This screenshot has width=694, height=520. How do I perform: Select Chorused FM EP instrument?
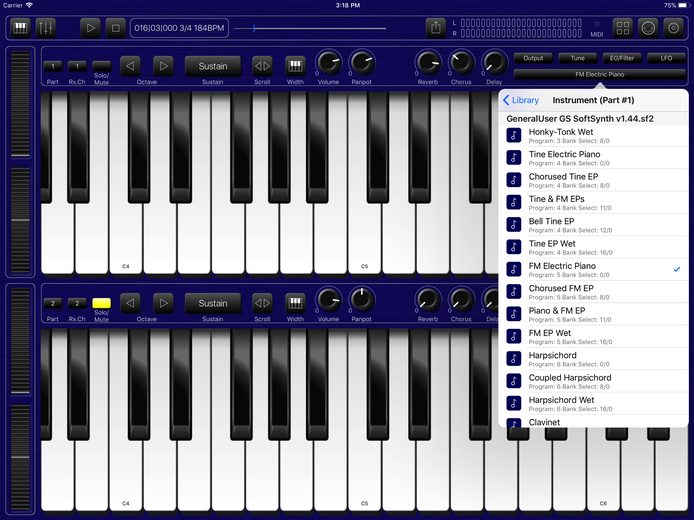pyautogui.click(x=593, y=292)
